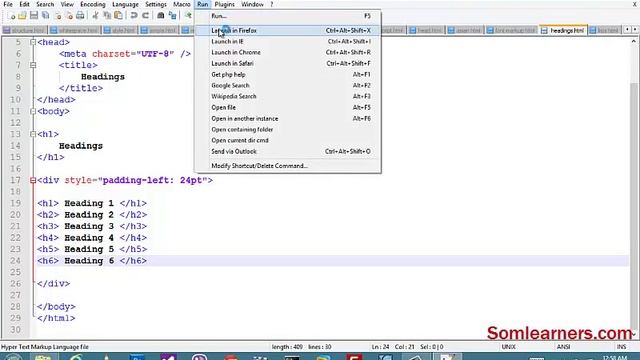This screenshot has width=640, height=360.
Task: Click the ANSI encoding status field
Action: pyautogui.click(x=563, y=347)
